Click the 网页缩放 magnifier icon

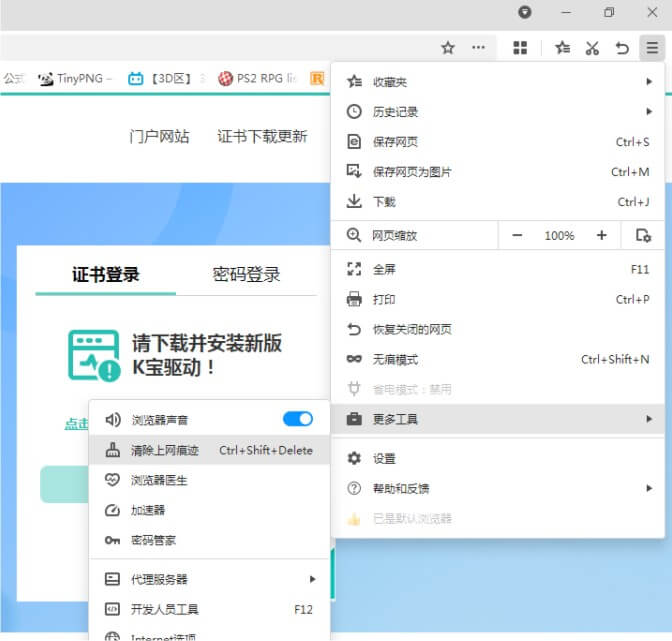(354, 235)
